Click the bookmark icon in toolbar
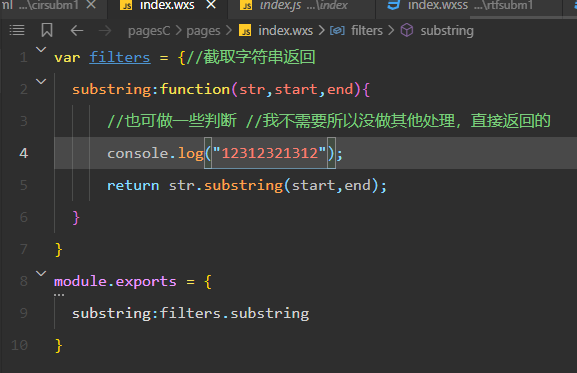577x373 pixels. [47, 30]
